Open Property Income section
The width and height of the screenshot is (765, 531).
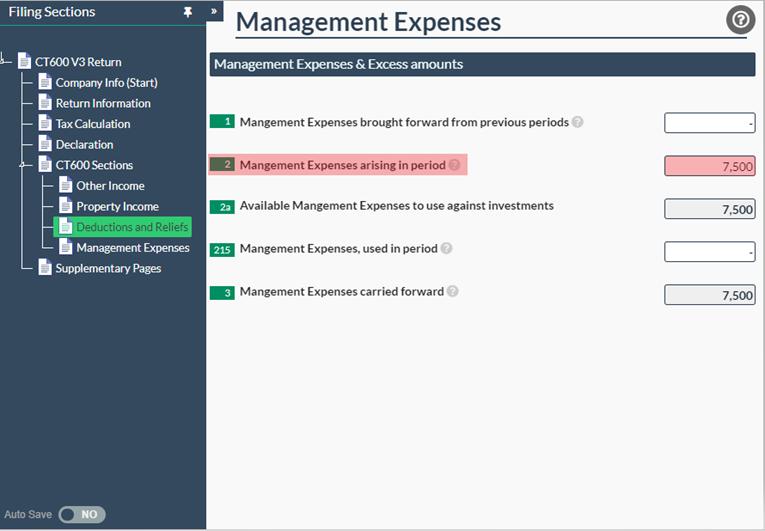(x=117, y=206)
